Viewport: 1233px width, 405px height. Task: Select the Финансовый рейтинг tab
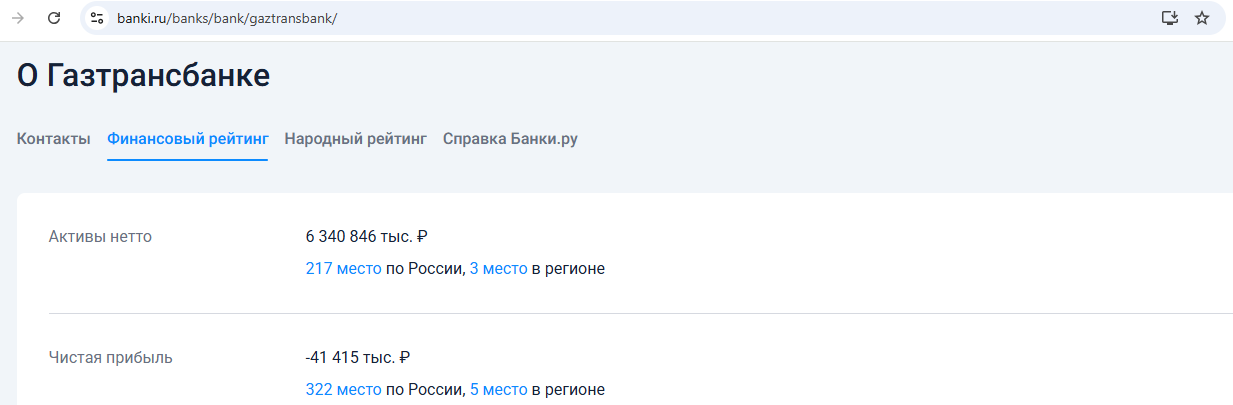coord(188,139)
